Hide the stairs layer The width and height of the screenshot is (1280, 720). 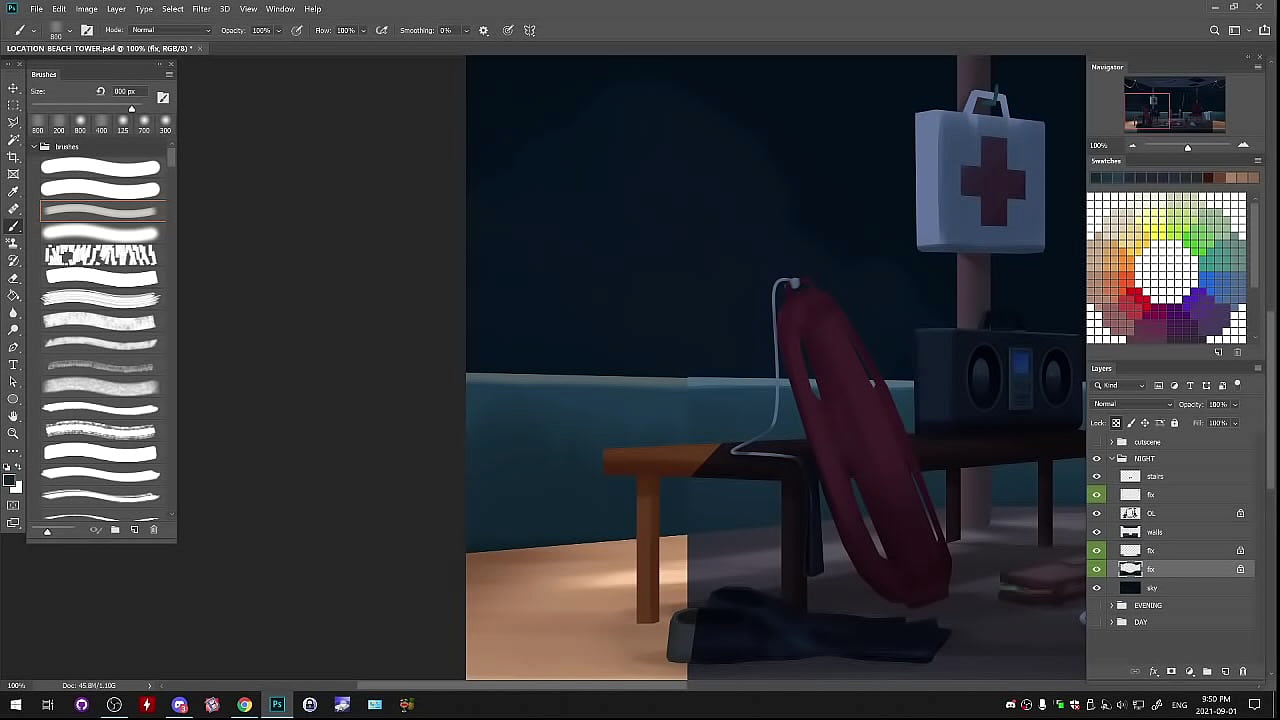pos(1097,477)
